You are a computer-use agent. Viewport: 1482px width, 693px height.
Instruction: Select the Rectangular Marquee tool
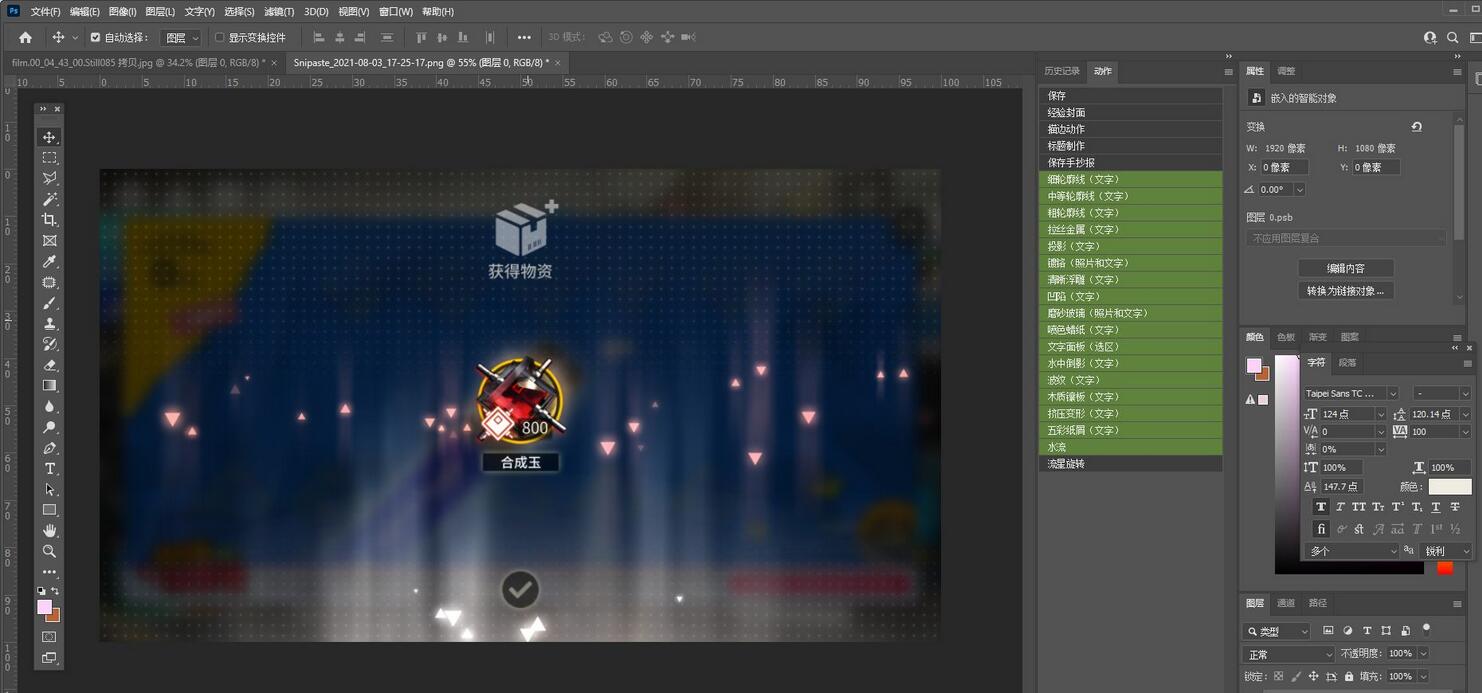tap(49, 158)
